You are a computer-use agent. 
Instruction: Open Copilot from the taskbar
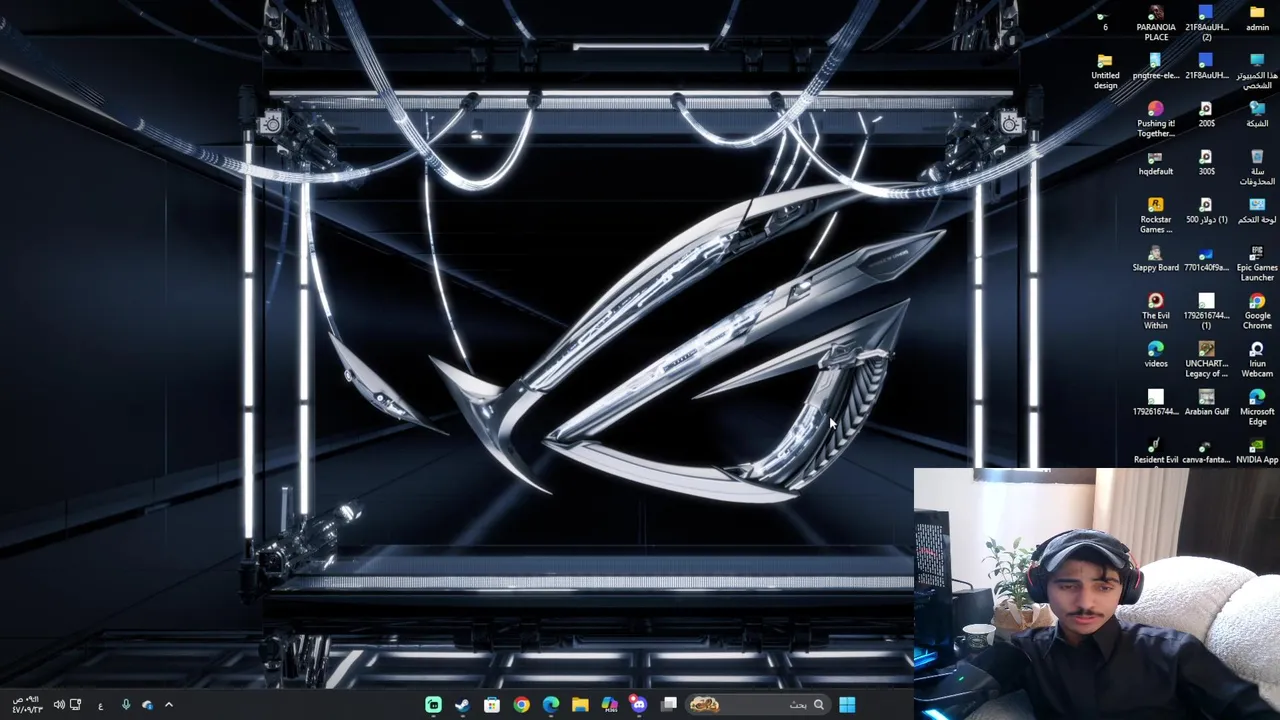[x=610, y=705]
